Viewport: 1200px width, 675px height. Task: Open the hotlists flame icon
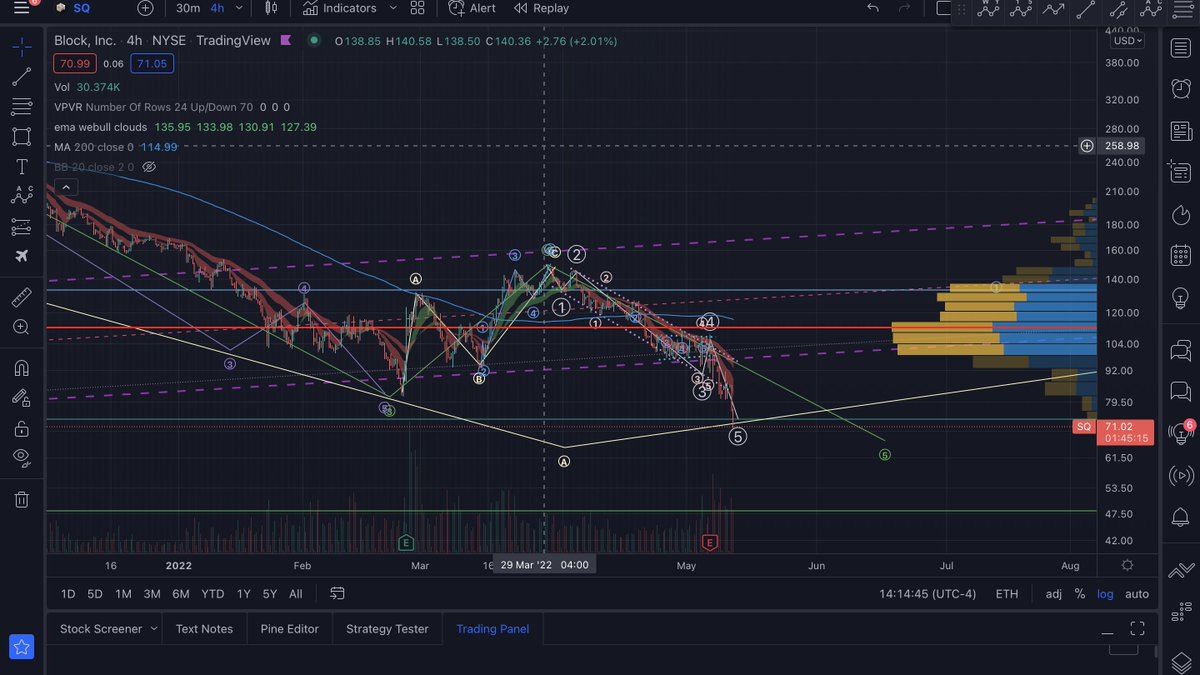click(1180, 215)
